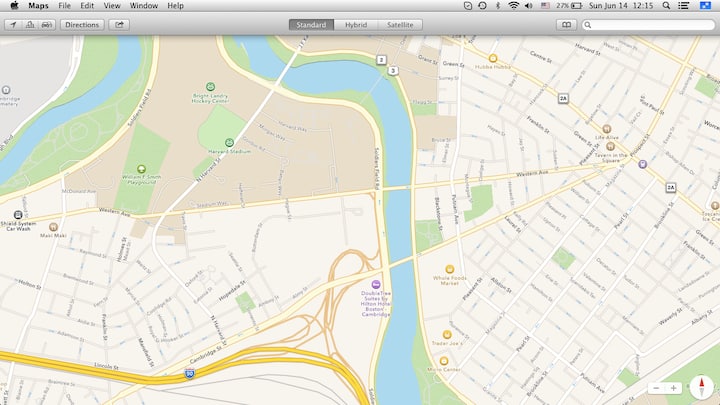
Task: Open the Share button dropdown
Action: coord(120,24)
